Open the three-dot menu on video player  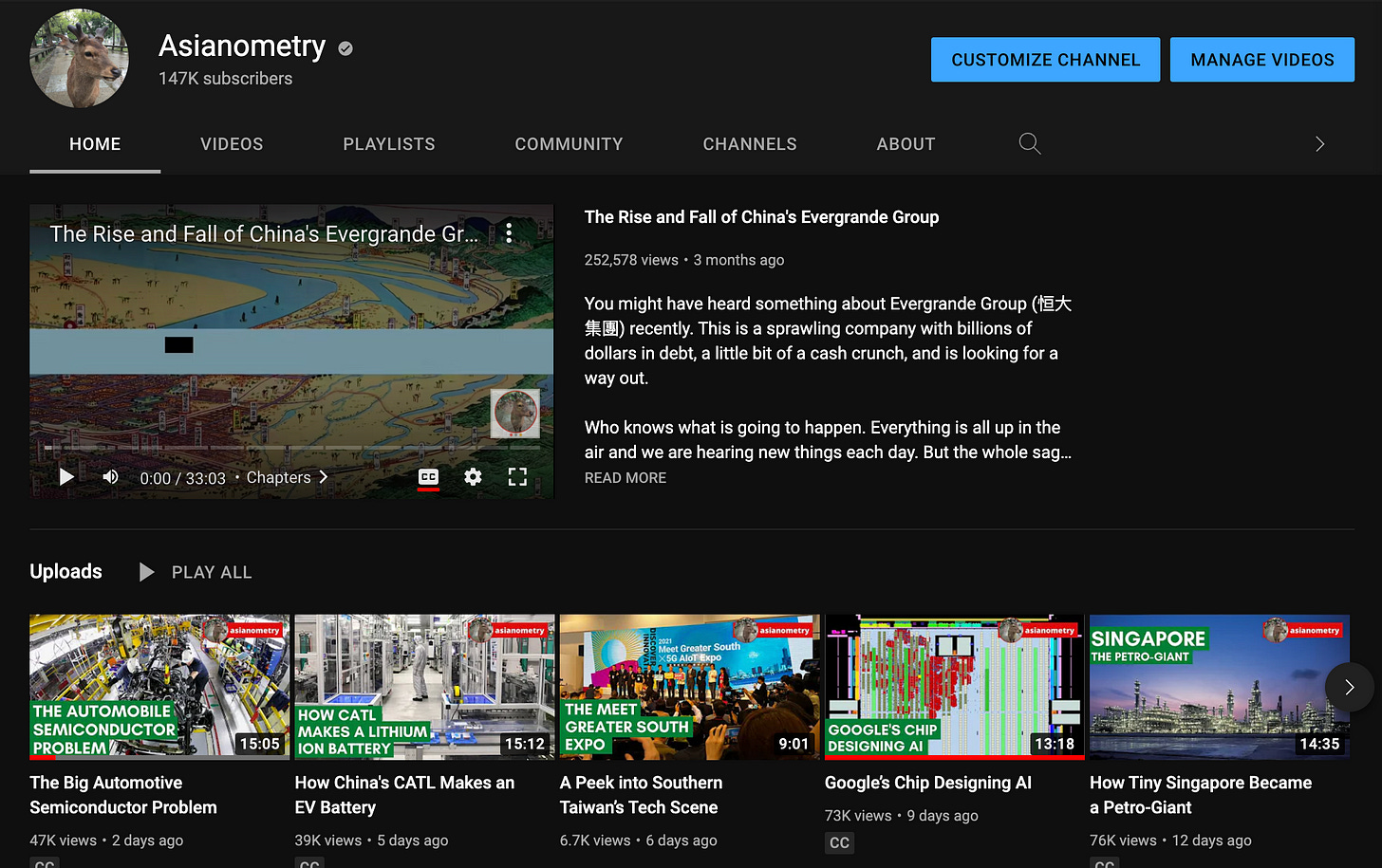pyautogui.click(x=510, y=233)
